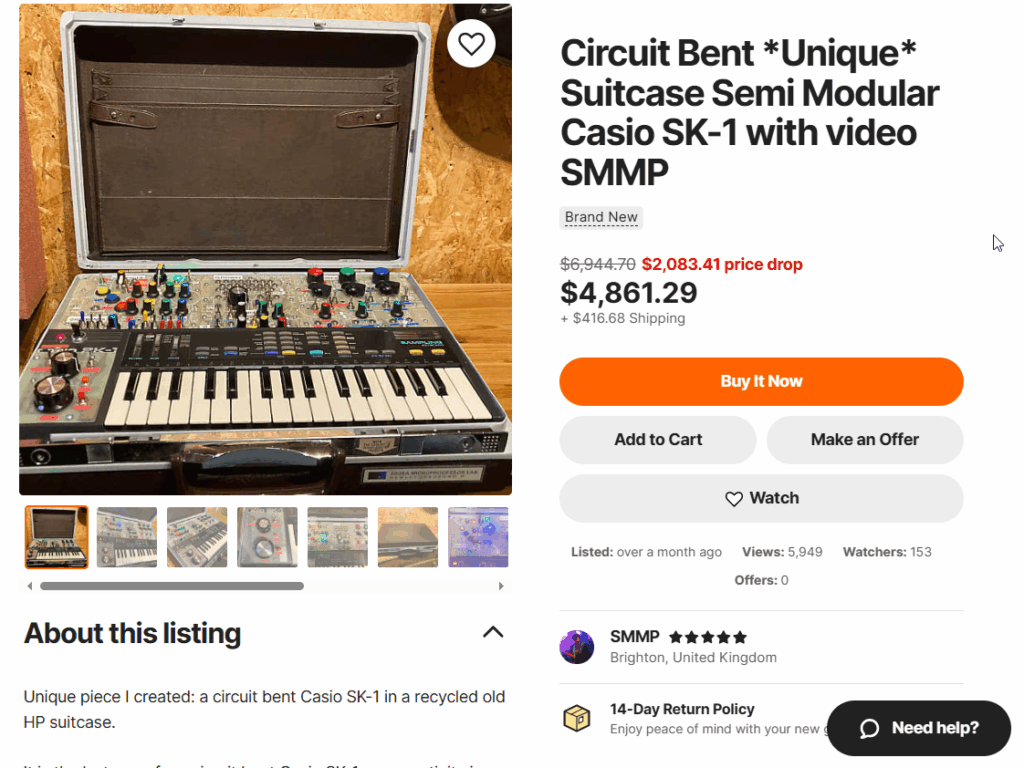The width and height of the screenshot is (1024, 768).
Task: Open the SMMP seller name link
Action: coord(634,637)
